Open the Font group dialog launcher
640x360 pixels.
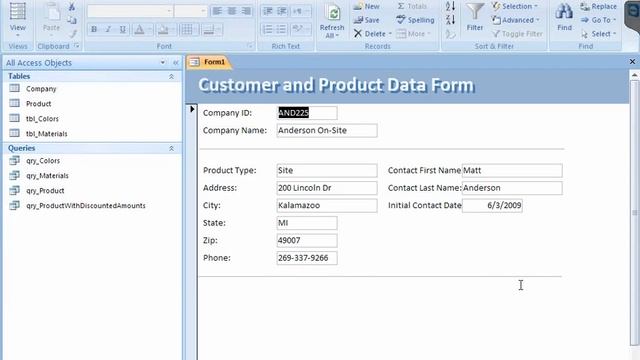249,46
